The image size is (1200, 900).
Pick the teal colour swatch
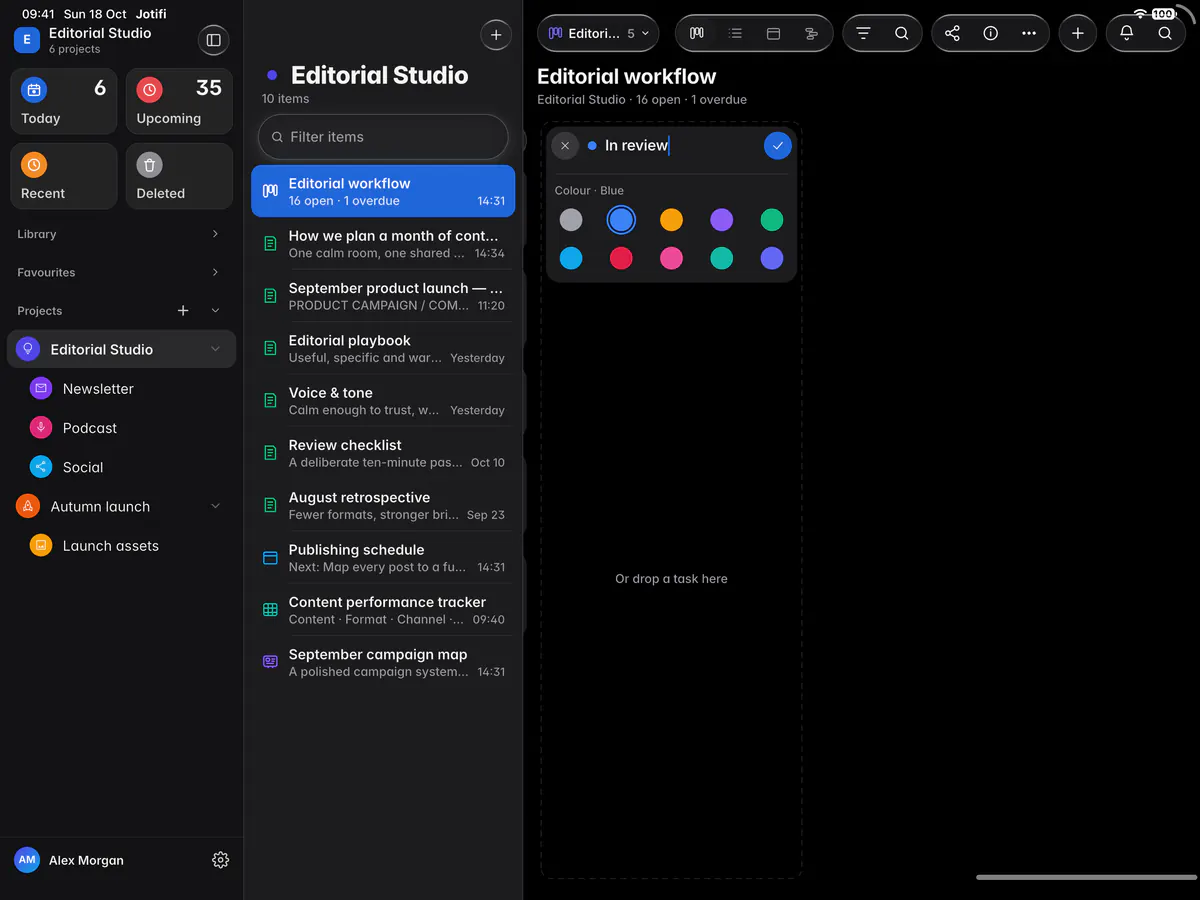click(x=721, y=259)
